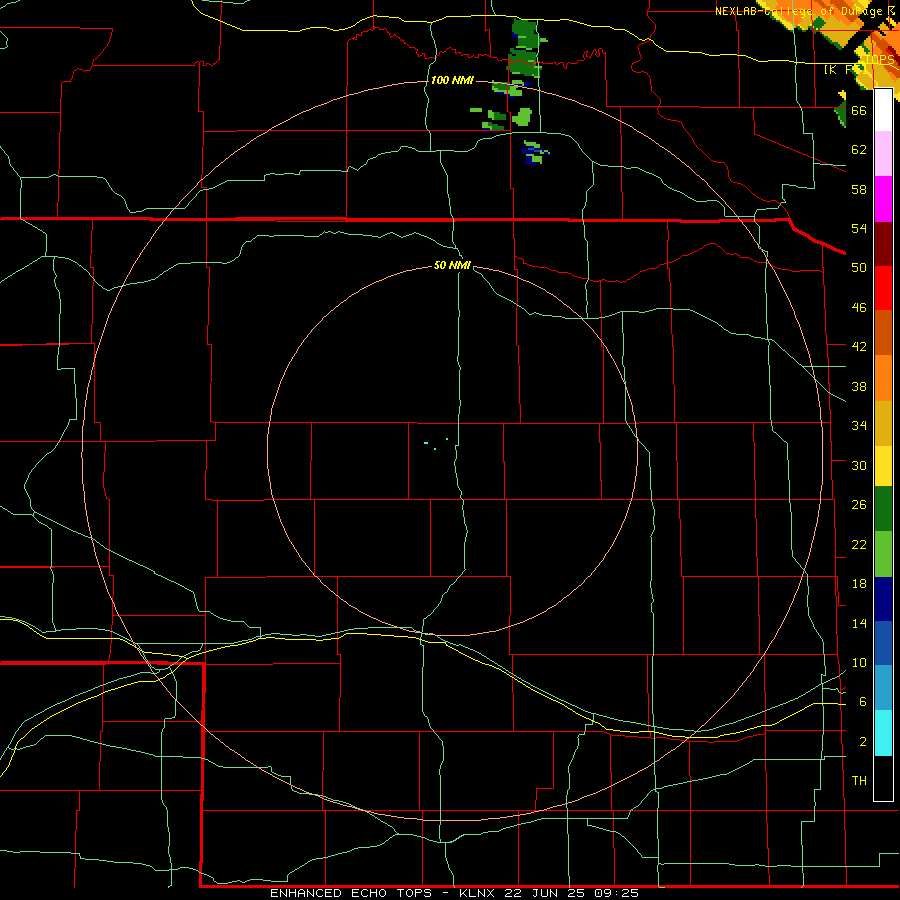
Task: Click the maroon swatch in the color legend
Action: (883, 244)
